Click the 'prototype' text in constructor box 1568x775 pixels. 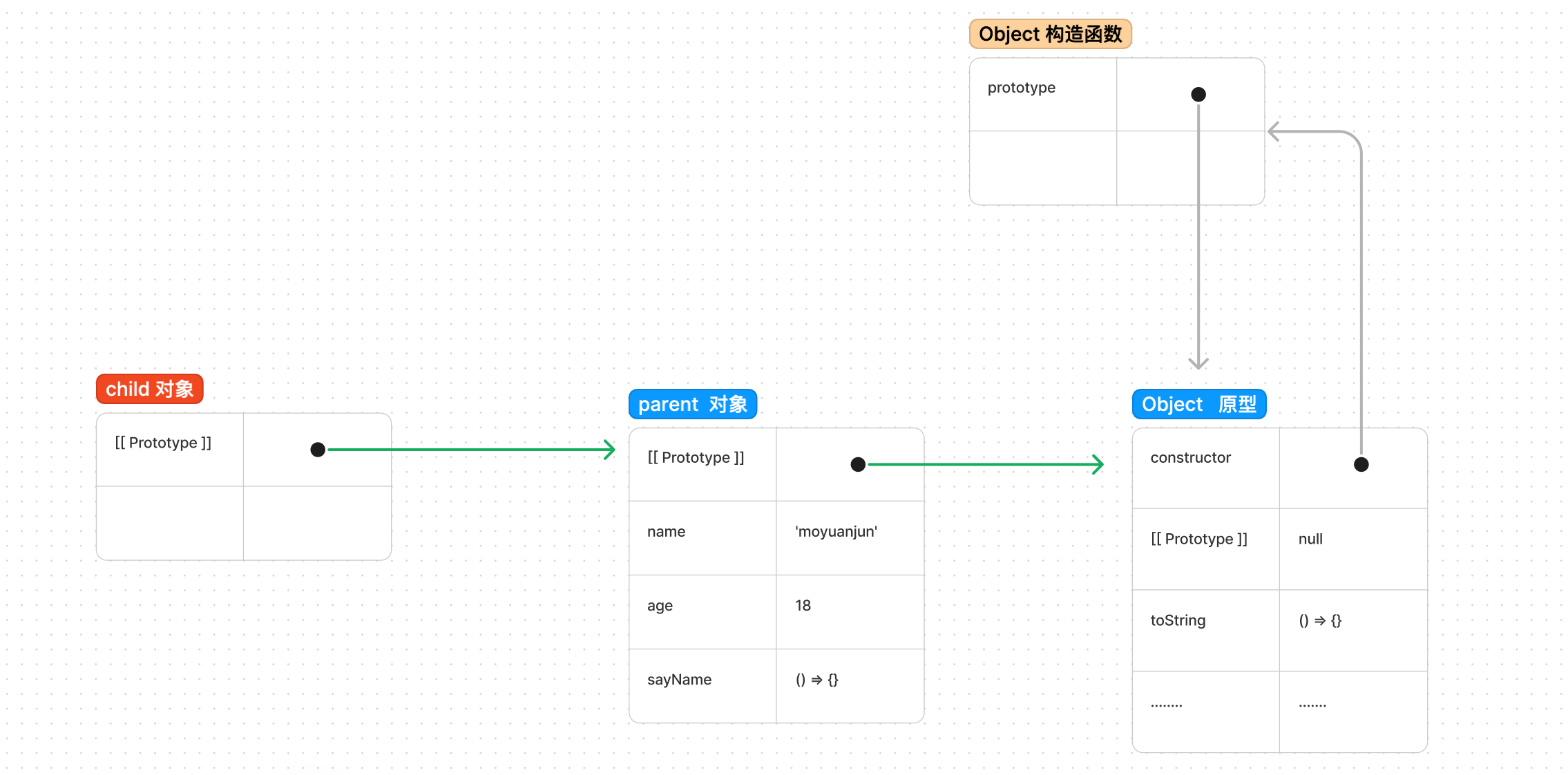(1021, 88)
